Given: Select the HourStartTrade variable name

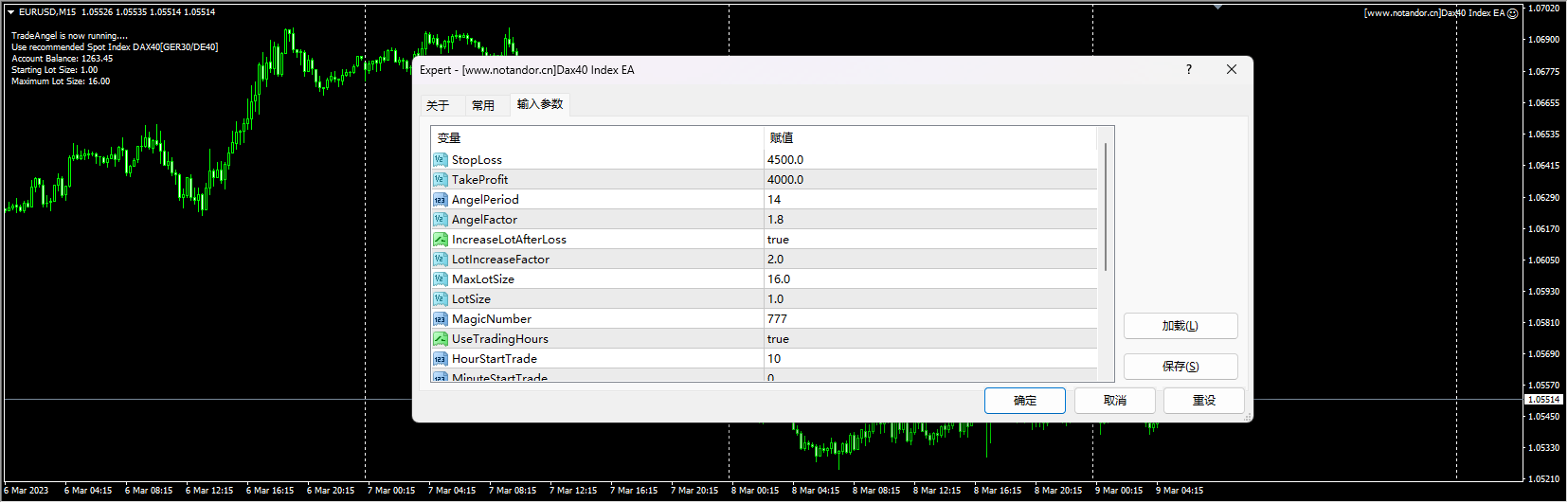Looking at the screenshot, I should tap(495, 359).
